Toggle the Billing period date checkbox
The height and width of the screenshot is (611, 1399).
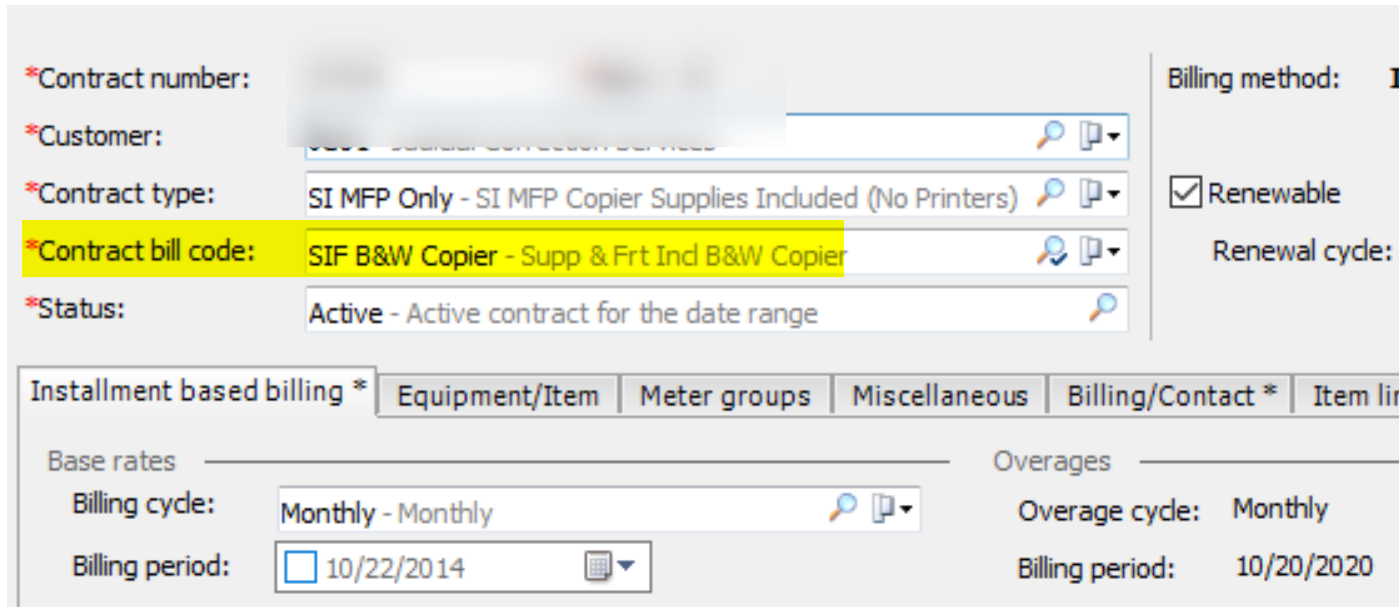click(299, 568)
